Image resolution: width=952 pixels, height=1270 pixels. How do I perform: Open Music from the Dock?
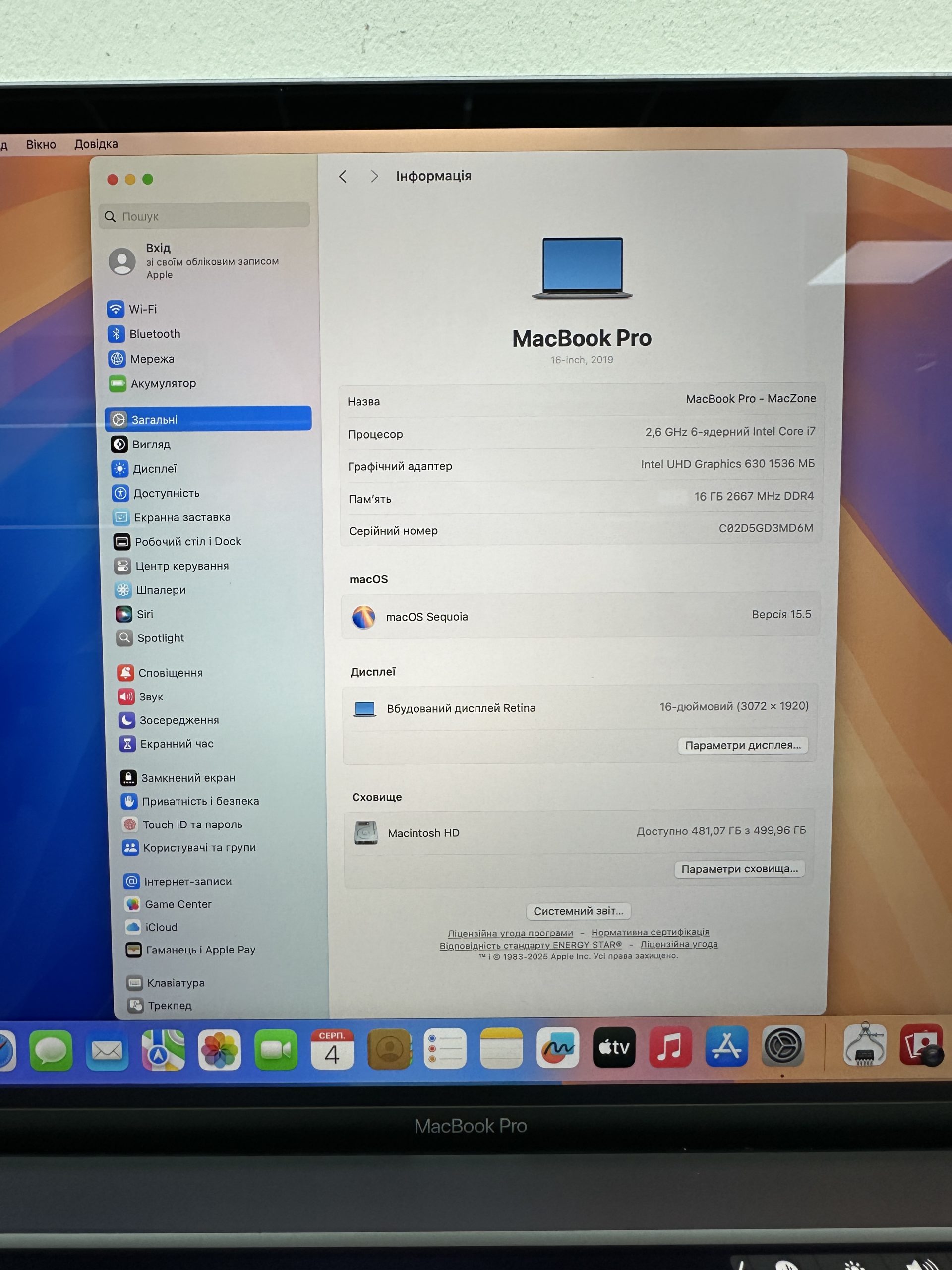click(670, 1046)
